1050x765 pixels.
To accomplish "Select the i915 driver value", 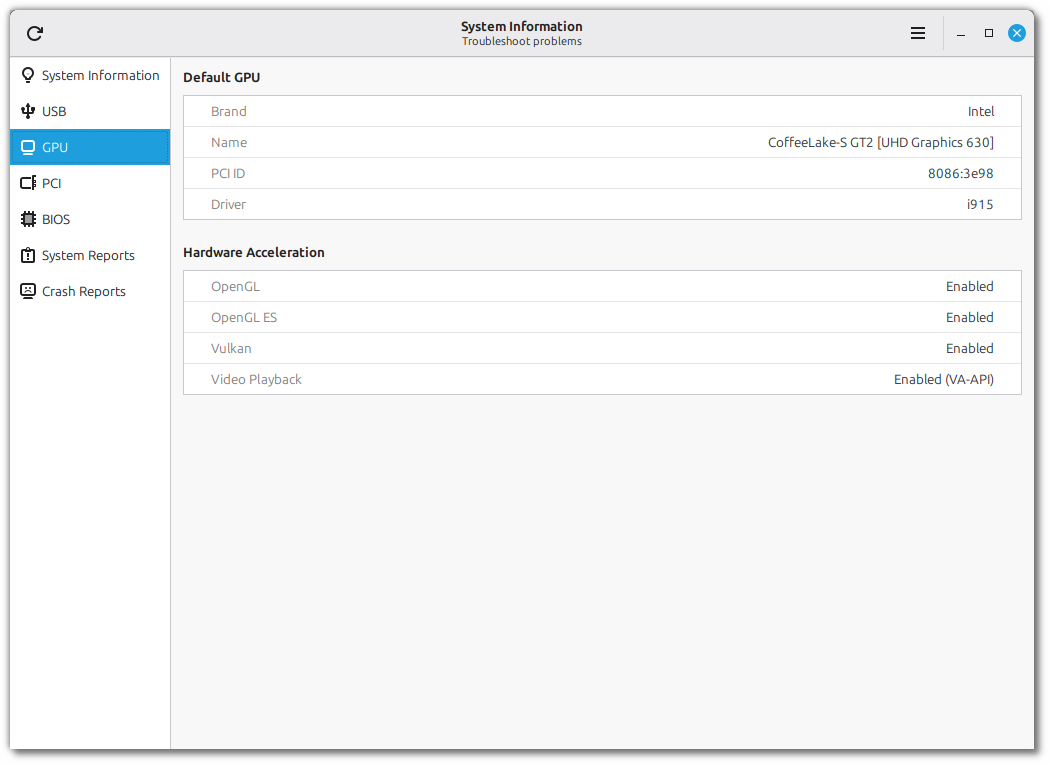I will click(979, 204).
